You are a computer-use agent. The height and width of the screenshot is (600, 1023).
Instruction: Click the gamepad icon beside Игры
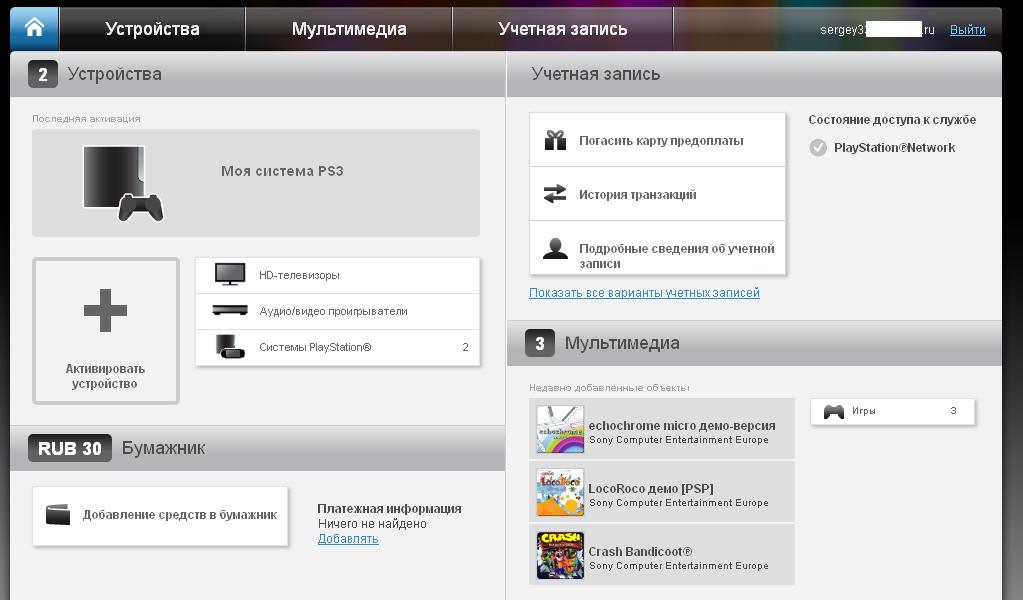[833, 412]
